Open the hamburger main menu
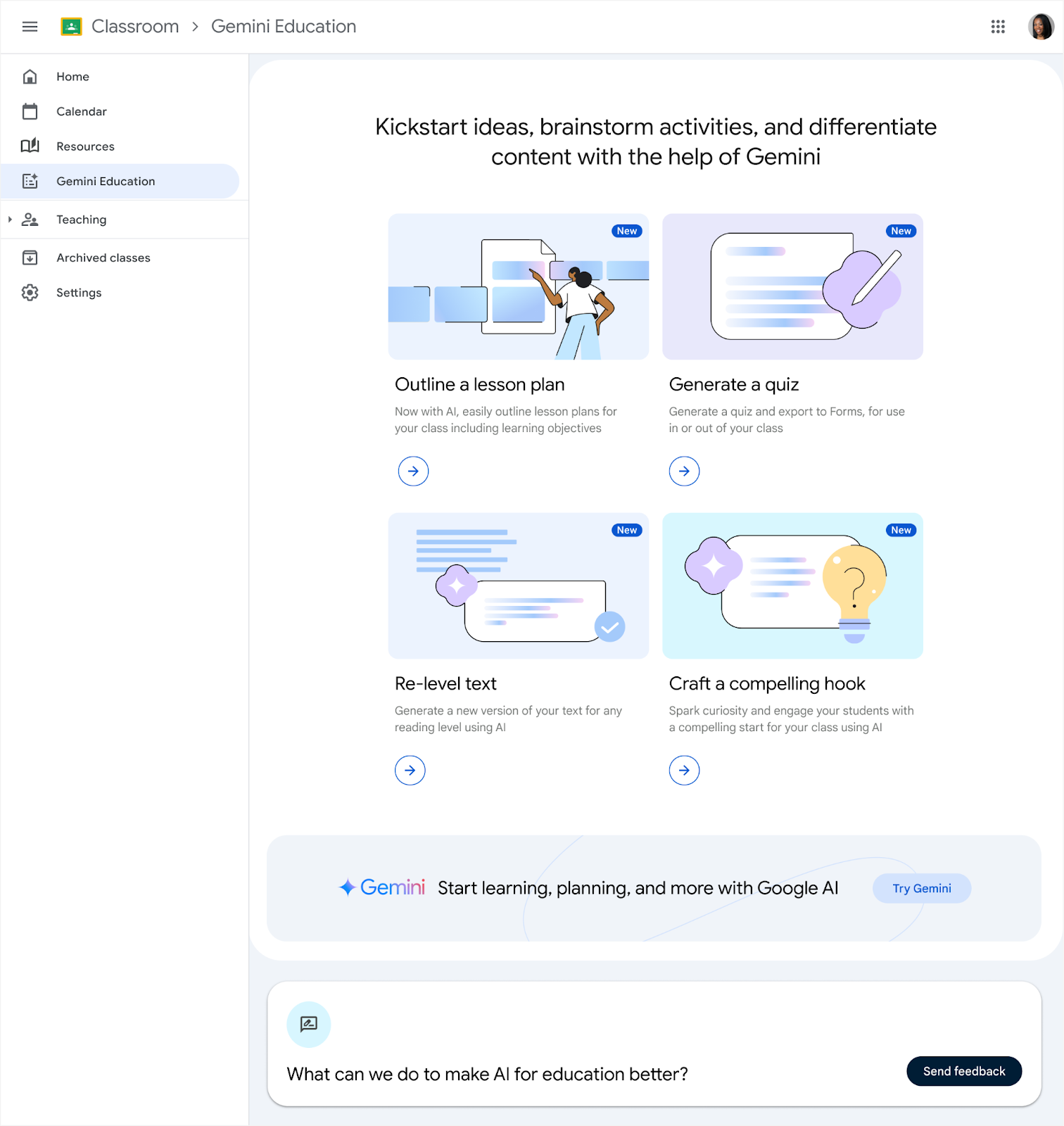 pos(30,27)
